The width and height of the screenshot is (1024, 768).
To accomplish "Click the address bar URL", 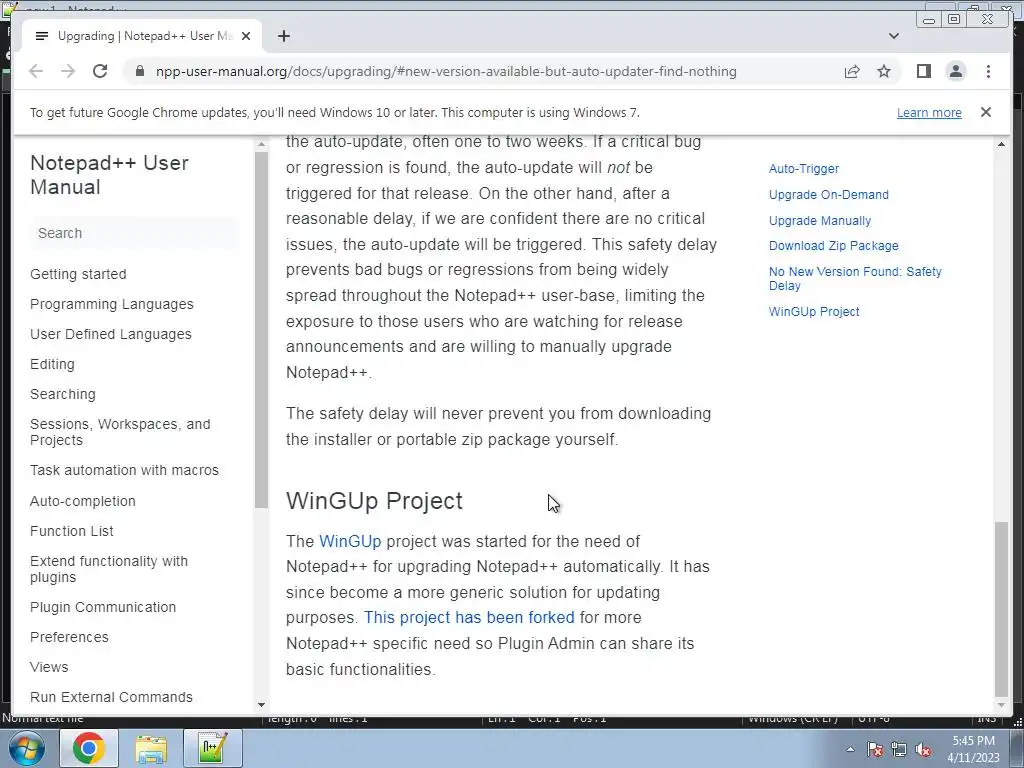I will 446,71.
